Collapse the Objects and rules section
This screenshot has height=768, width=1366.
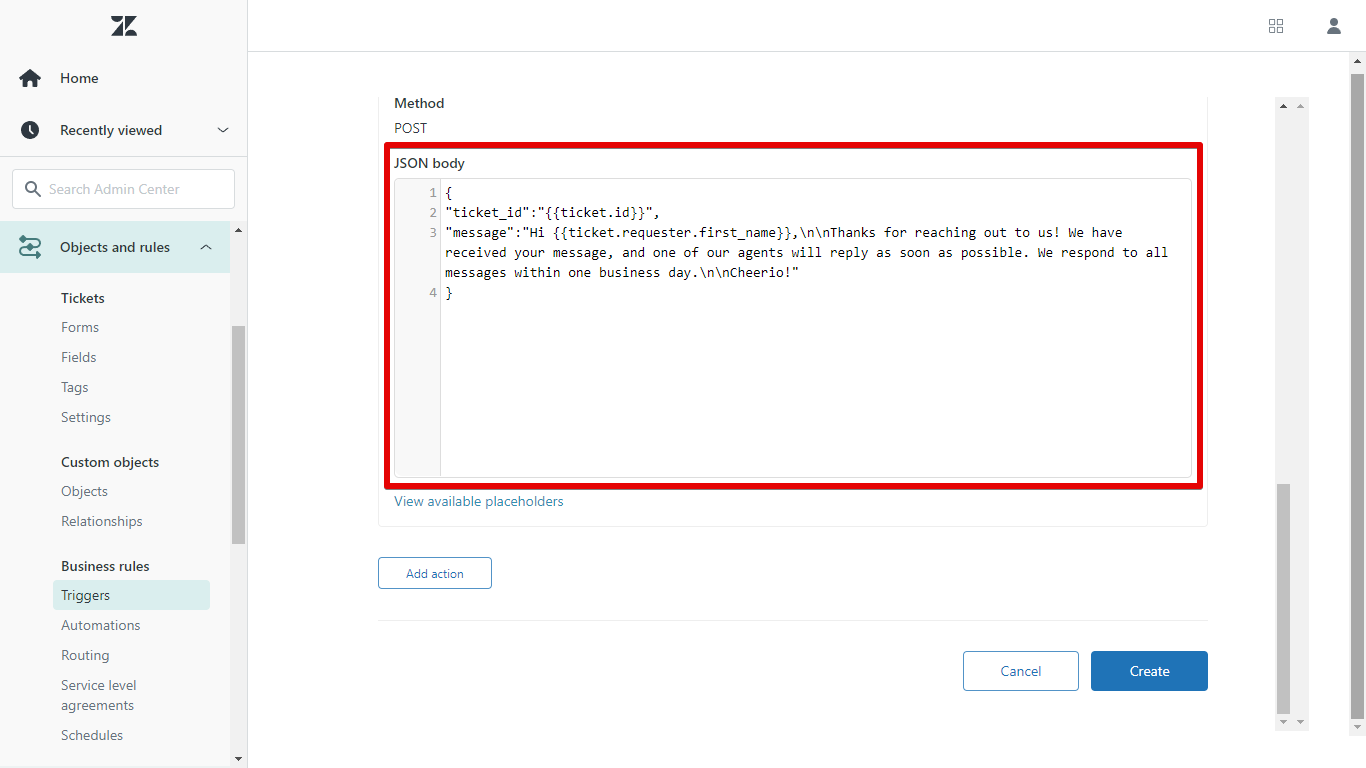click(206, 247)
